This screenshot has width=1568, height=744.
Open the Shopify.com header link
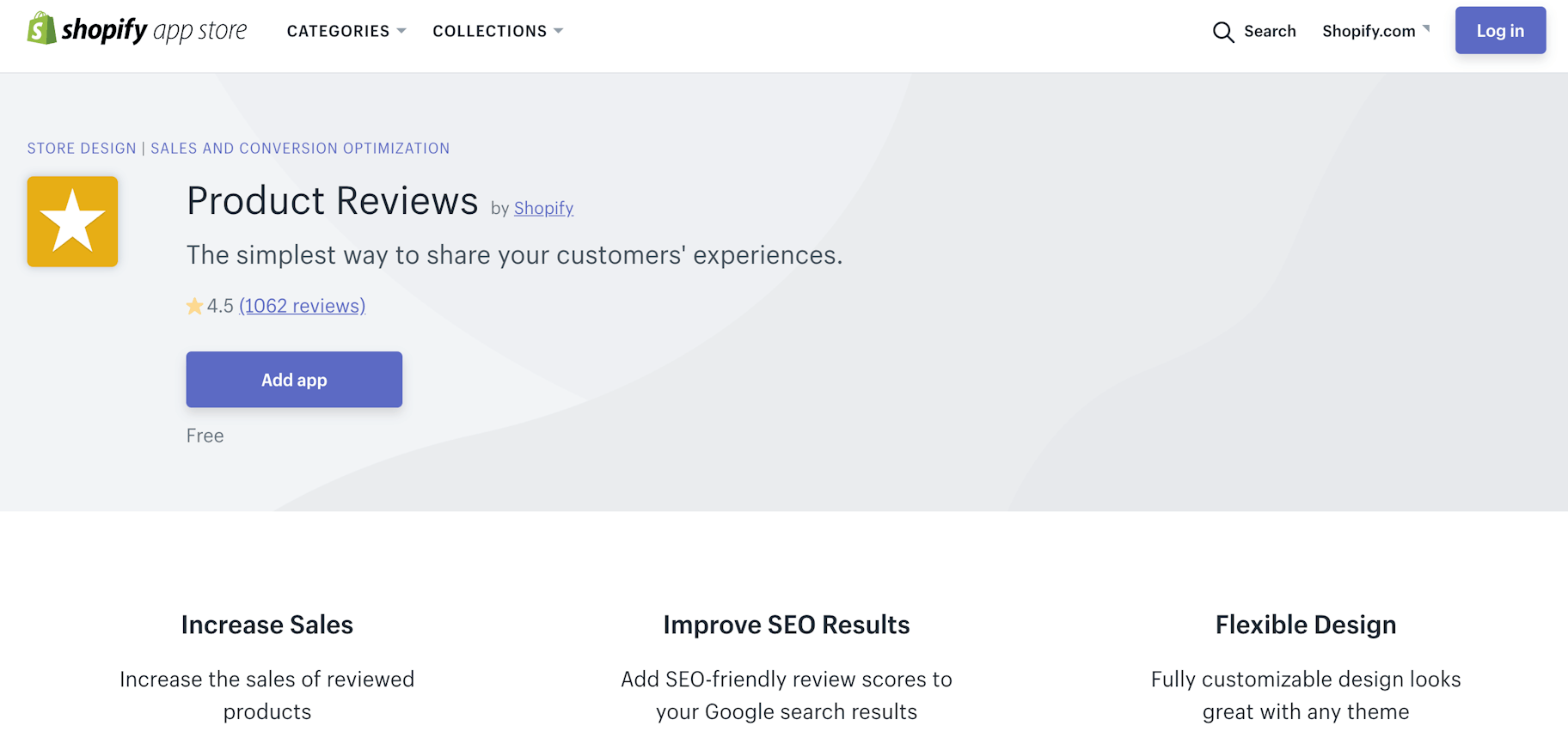pos(1368,31)
